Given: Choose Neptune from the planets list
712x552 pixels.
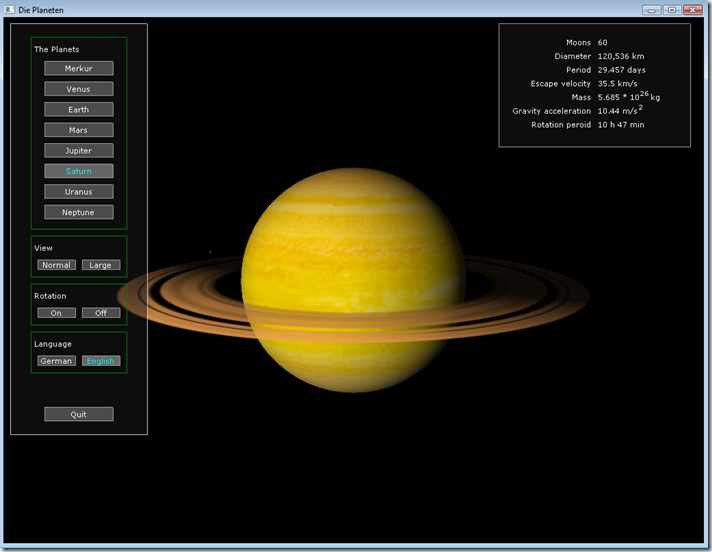Looking at the screenshot, I should 79,212.
